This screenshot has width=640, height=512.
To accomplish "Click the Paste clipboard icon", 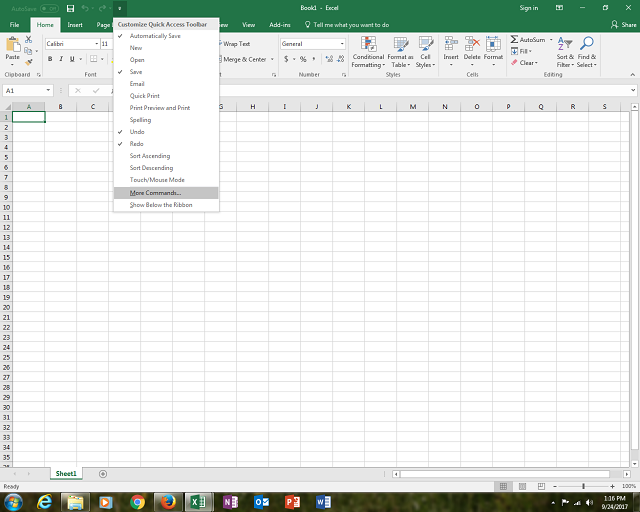I will point(13,45).
